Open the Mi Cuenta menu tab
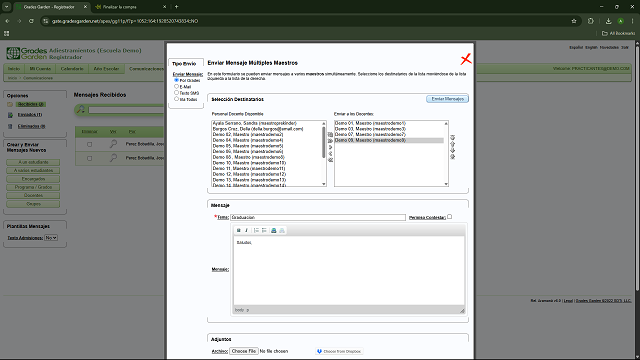Screen dimensions: 640x360 point(40,69)
